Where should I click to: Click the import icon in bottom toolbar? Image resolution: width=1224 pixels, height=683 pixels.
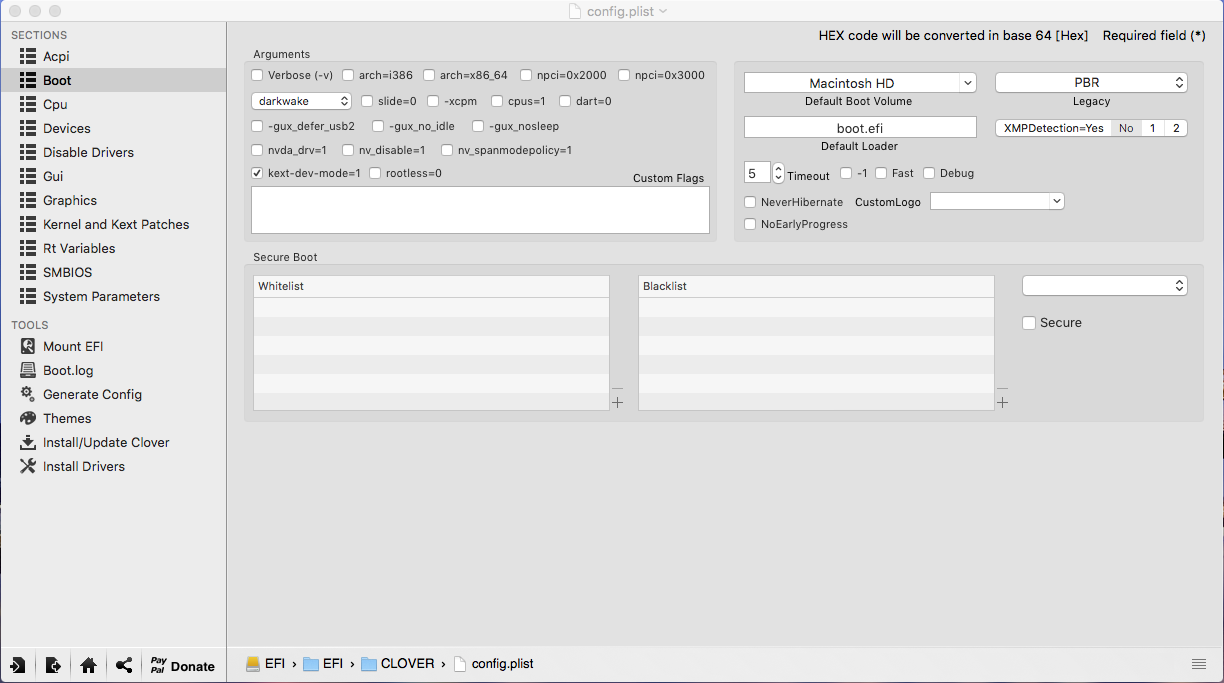18,666
